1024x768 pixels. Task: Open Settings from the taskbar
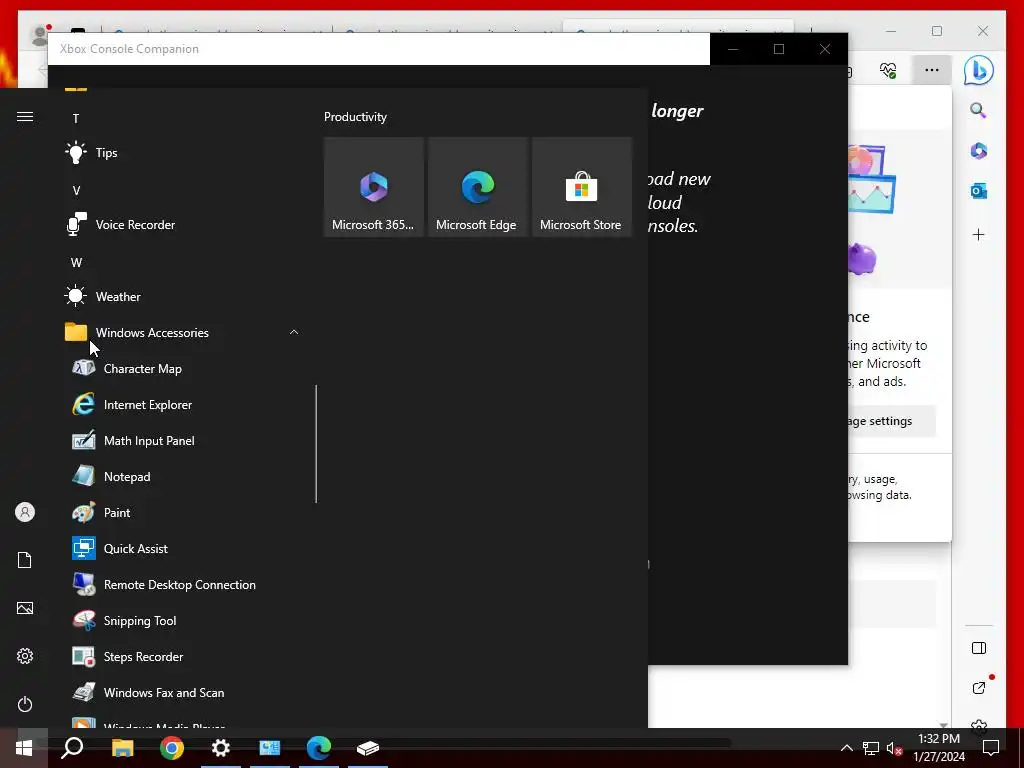221,748
